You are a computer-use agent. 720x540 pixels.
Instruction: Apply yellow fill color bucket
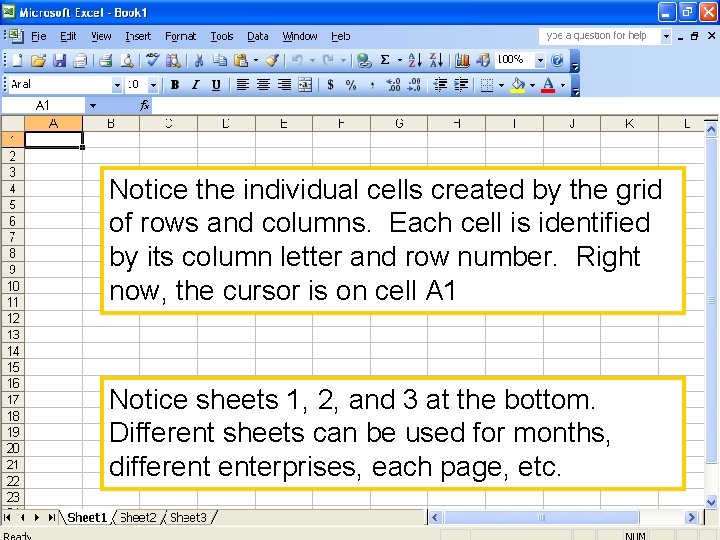point(518,85)
